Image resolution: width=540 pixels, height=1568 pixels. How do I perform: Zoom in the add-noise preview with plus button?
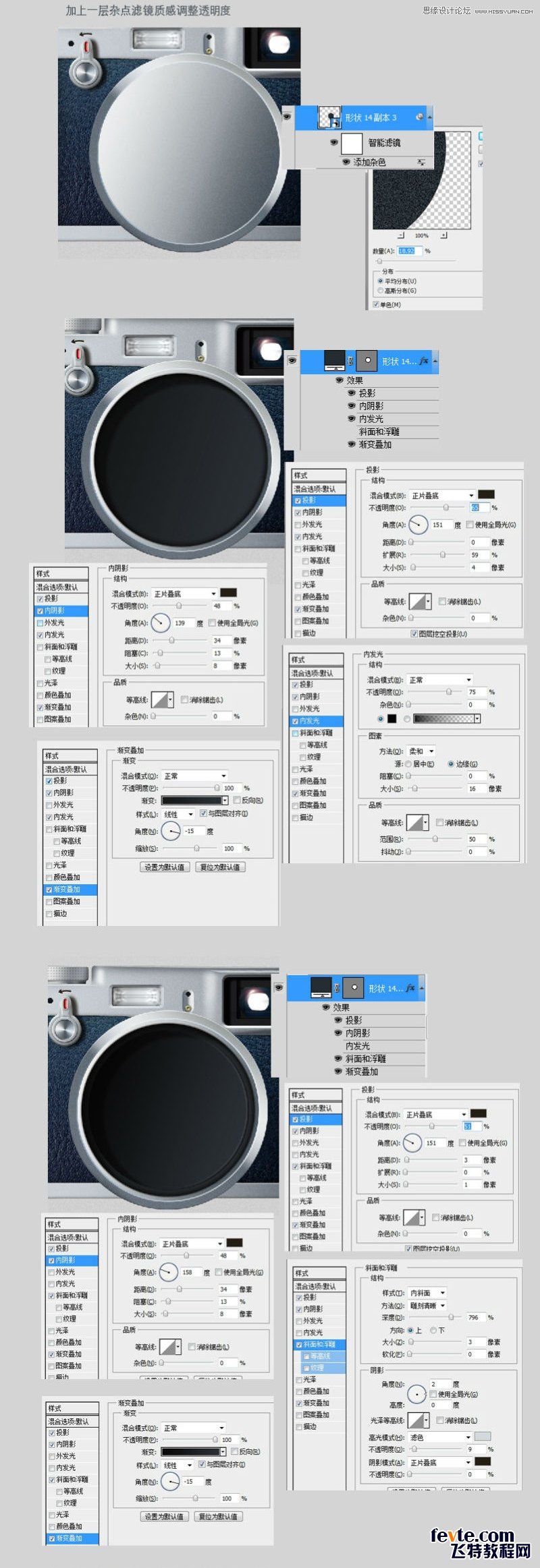(x=444, y=235)
